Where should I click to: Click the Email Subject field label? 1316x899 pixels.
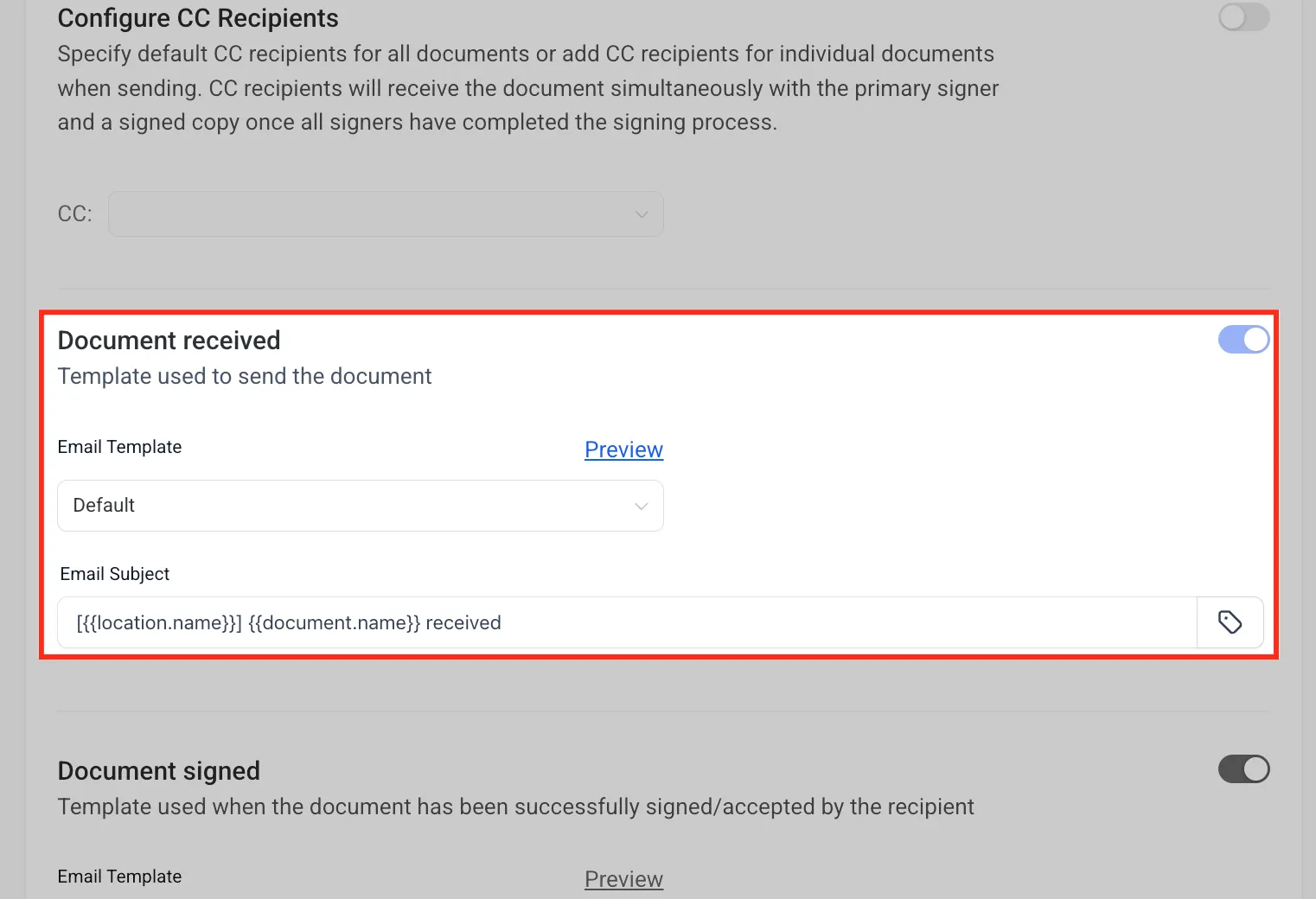click(x=114, y=574)
